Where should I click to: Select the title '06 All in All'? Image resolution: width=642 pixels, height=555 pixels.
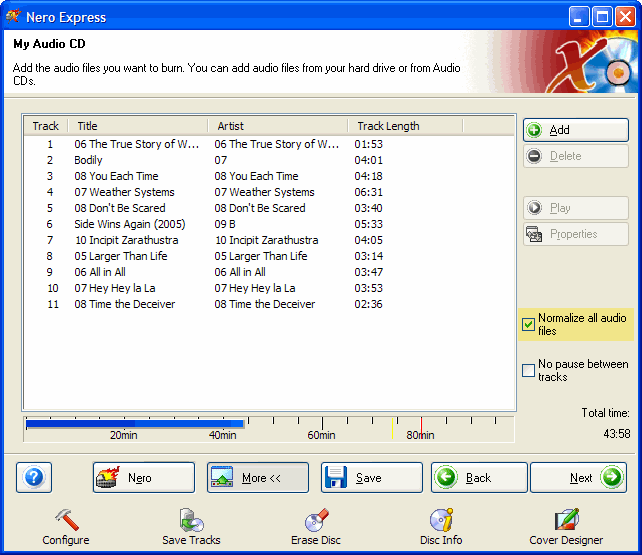click(x=100, y=272)
